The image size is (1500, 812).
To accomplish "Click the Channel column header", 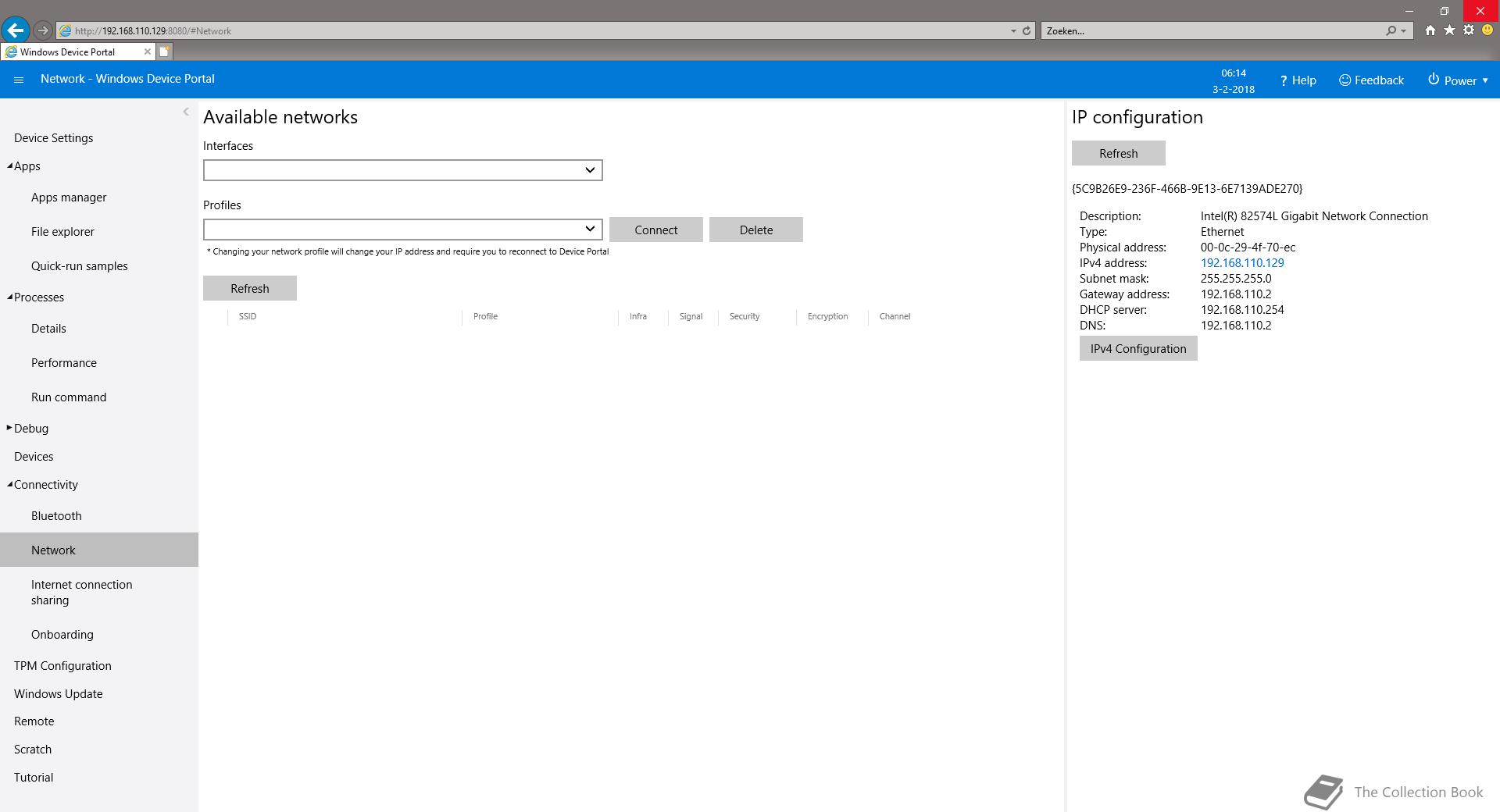I will tap(895, 316).
